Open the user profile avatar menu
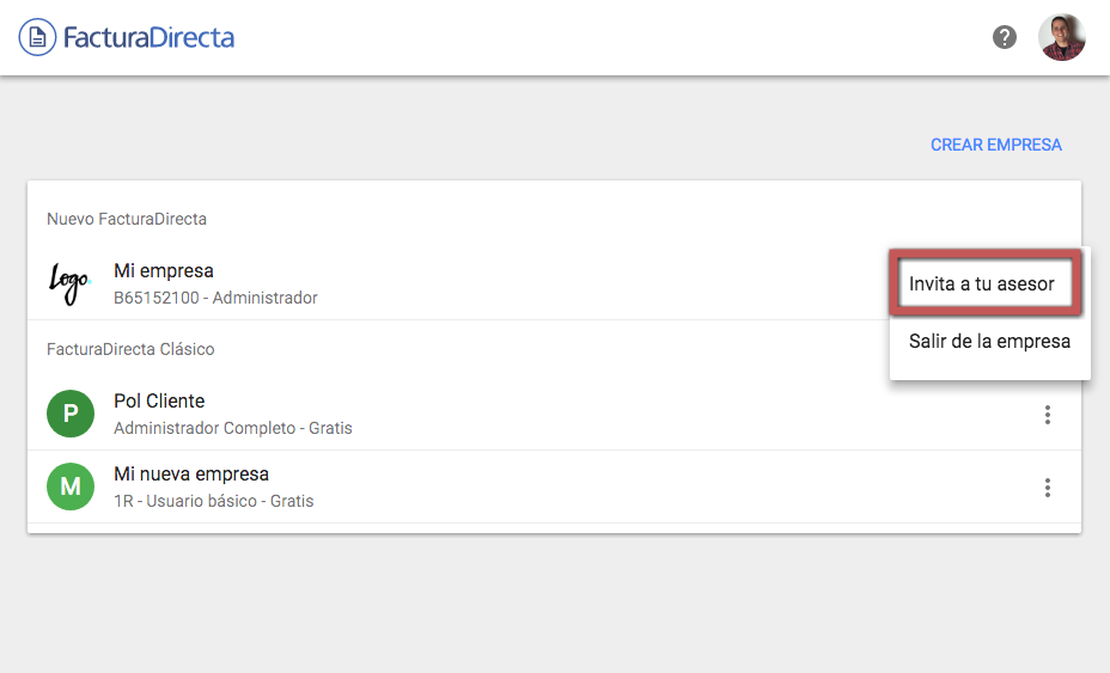The height and width of the screenshot is (673, 1110). pos(1061,37)
